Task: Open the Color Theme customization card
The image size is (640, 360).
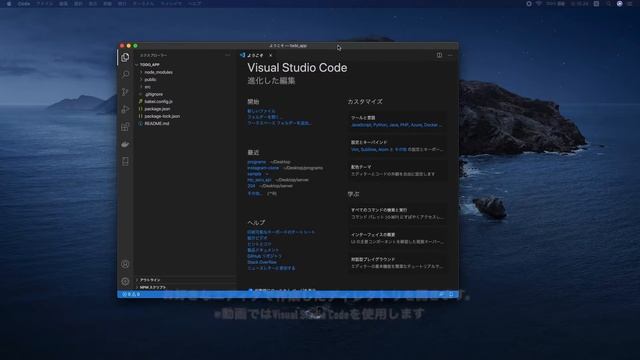Action: [x=397, y=171]
